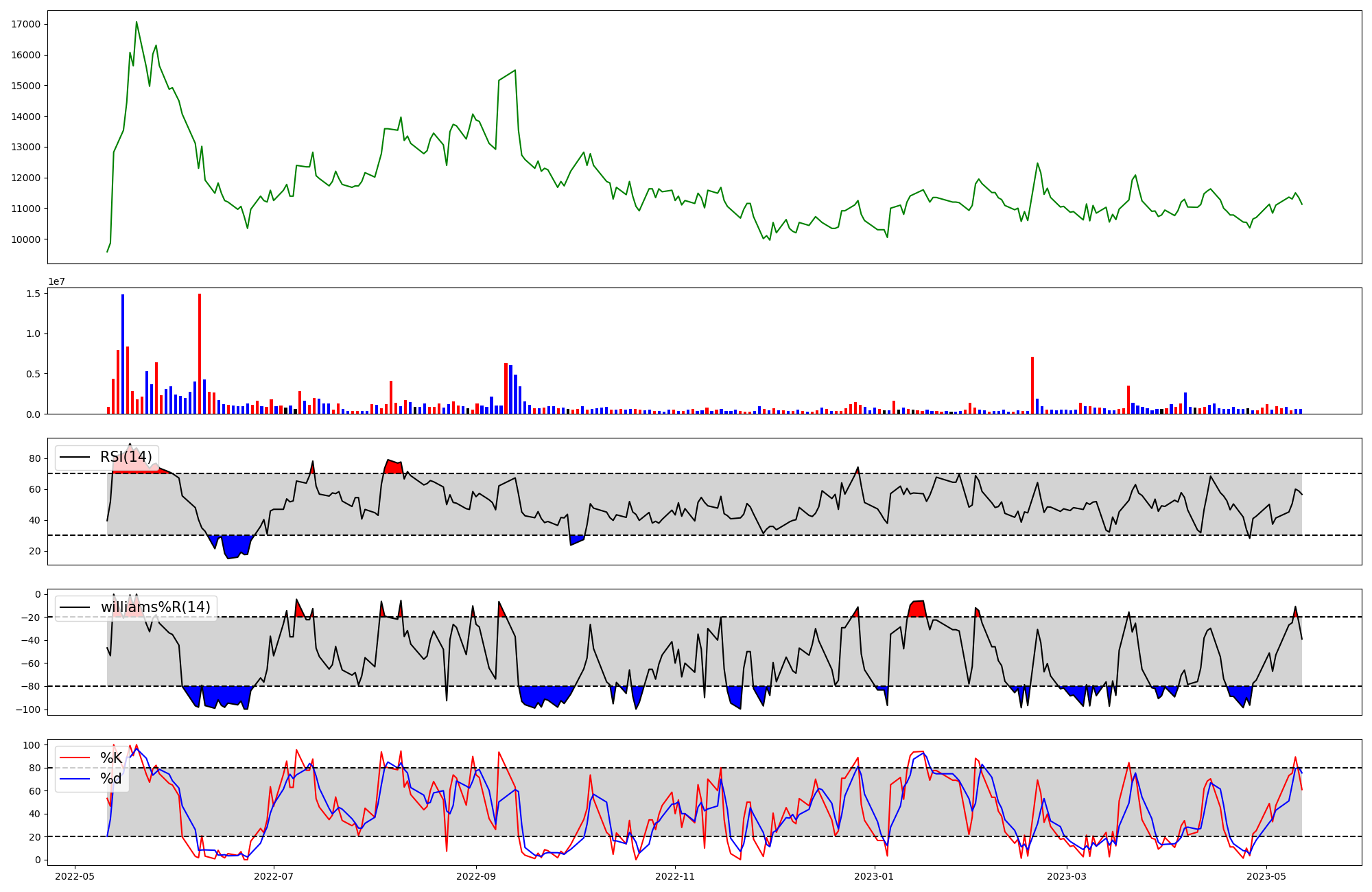Click the 17000 price axis tick label
This screenshot has height=892, width=1372.
(26, 24)
